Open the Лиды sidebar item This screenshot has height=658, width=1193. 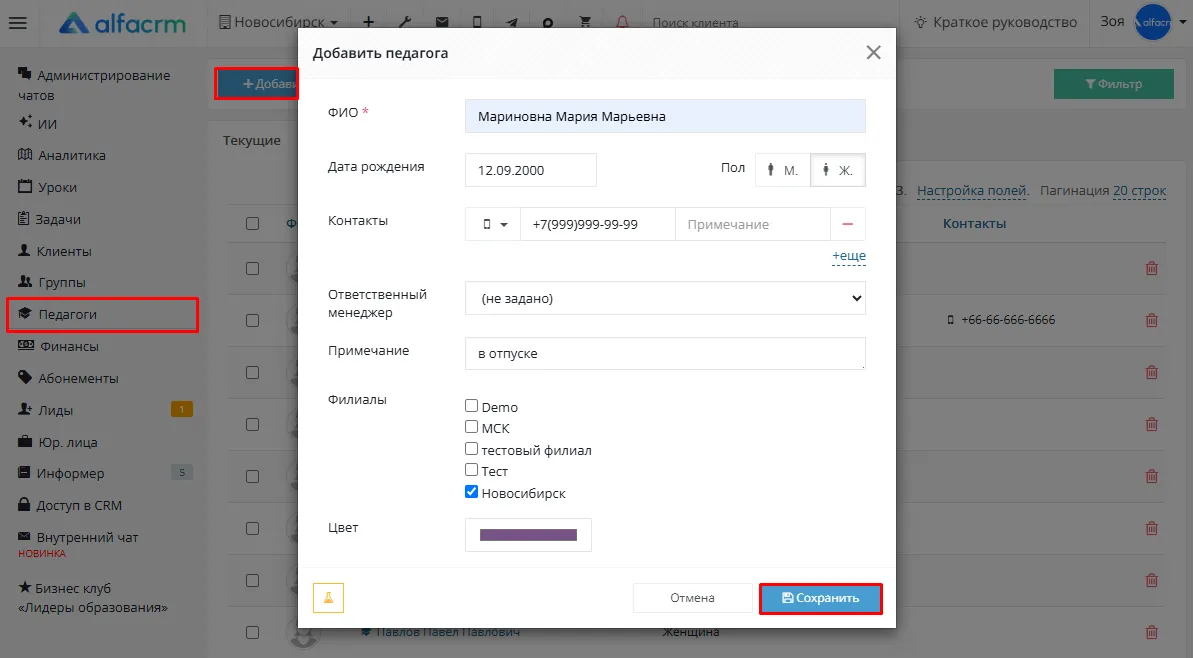[46, 410]
